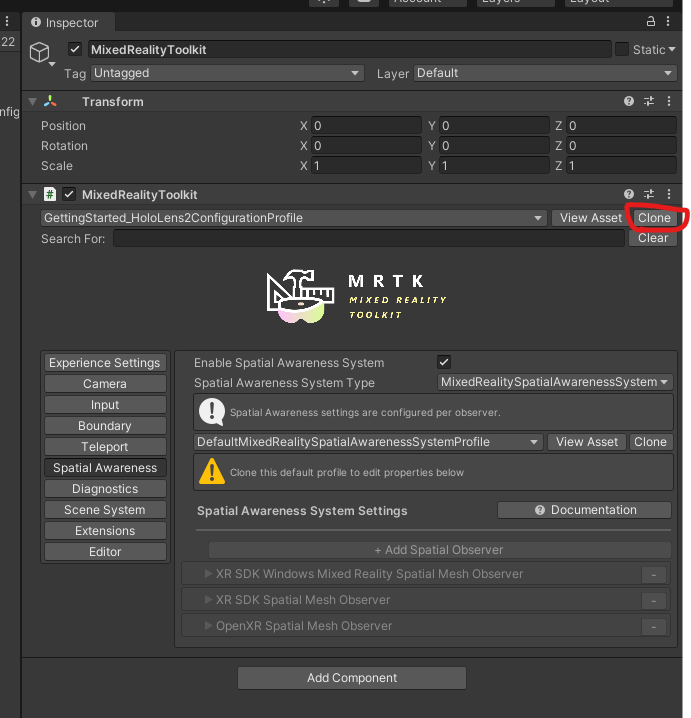Click Rotation Z value field
691x718 pixels.
coord(621,146)
